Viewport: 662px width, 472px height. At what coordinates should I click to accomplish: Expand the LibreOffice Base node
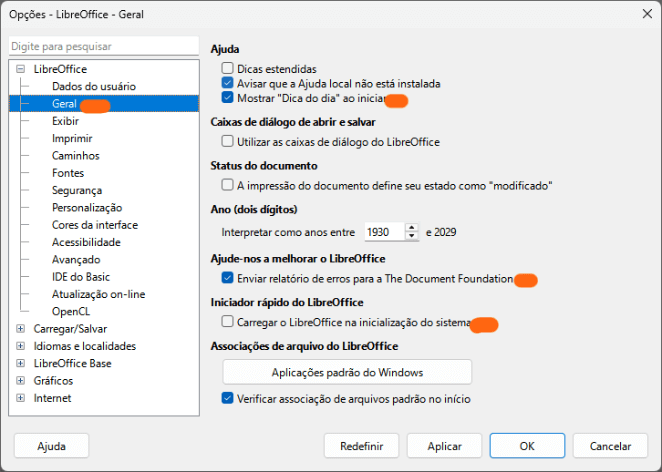[20, 363]
